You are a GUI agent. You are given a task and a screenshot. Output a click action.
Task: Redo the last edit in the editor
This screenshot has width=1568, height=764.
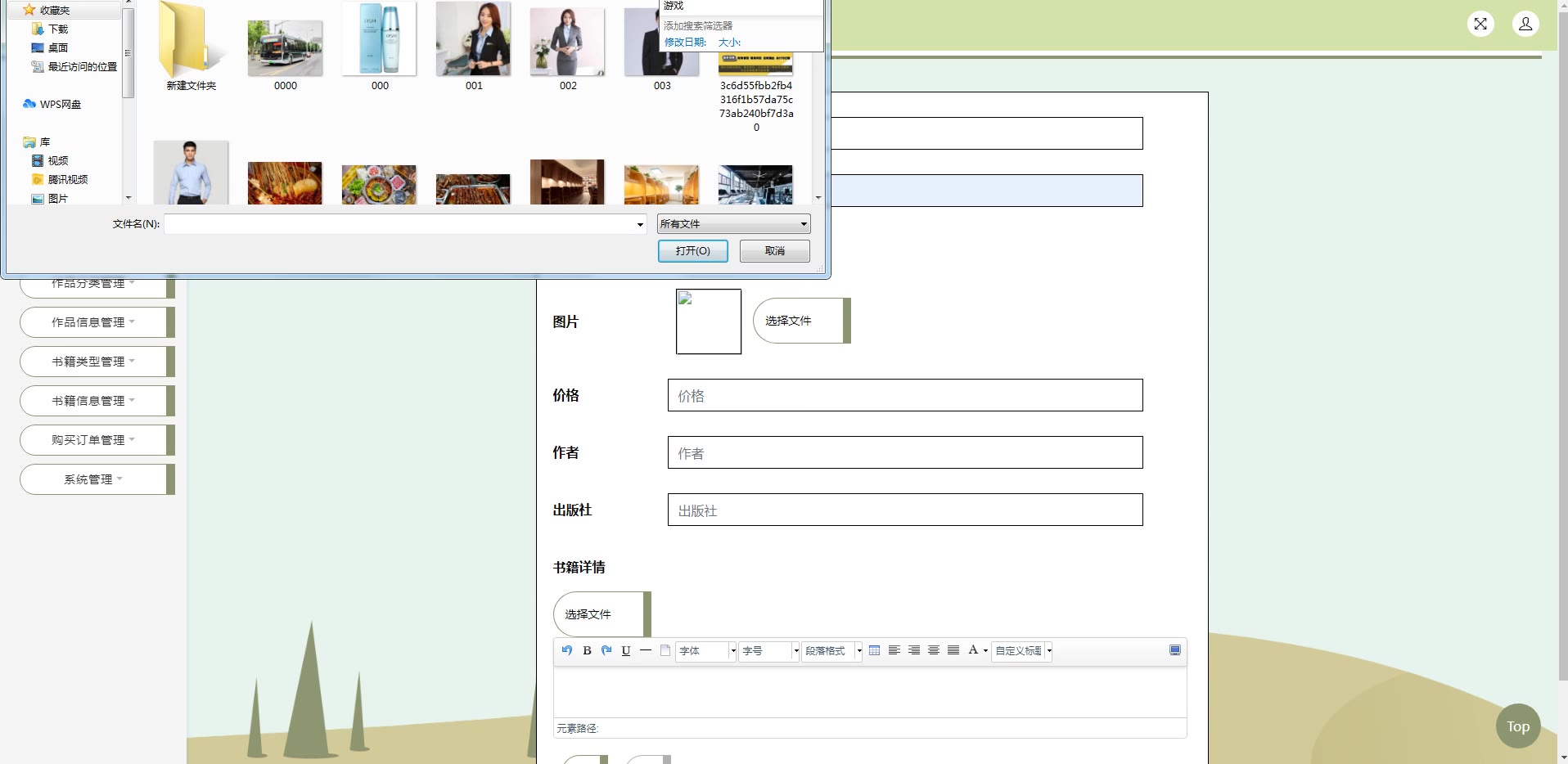pos(606,650)
